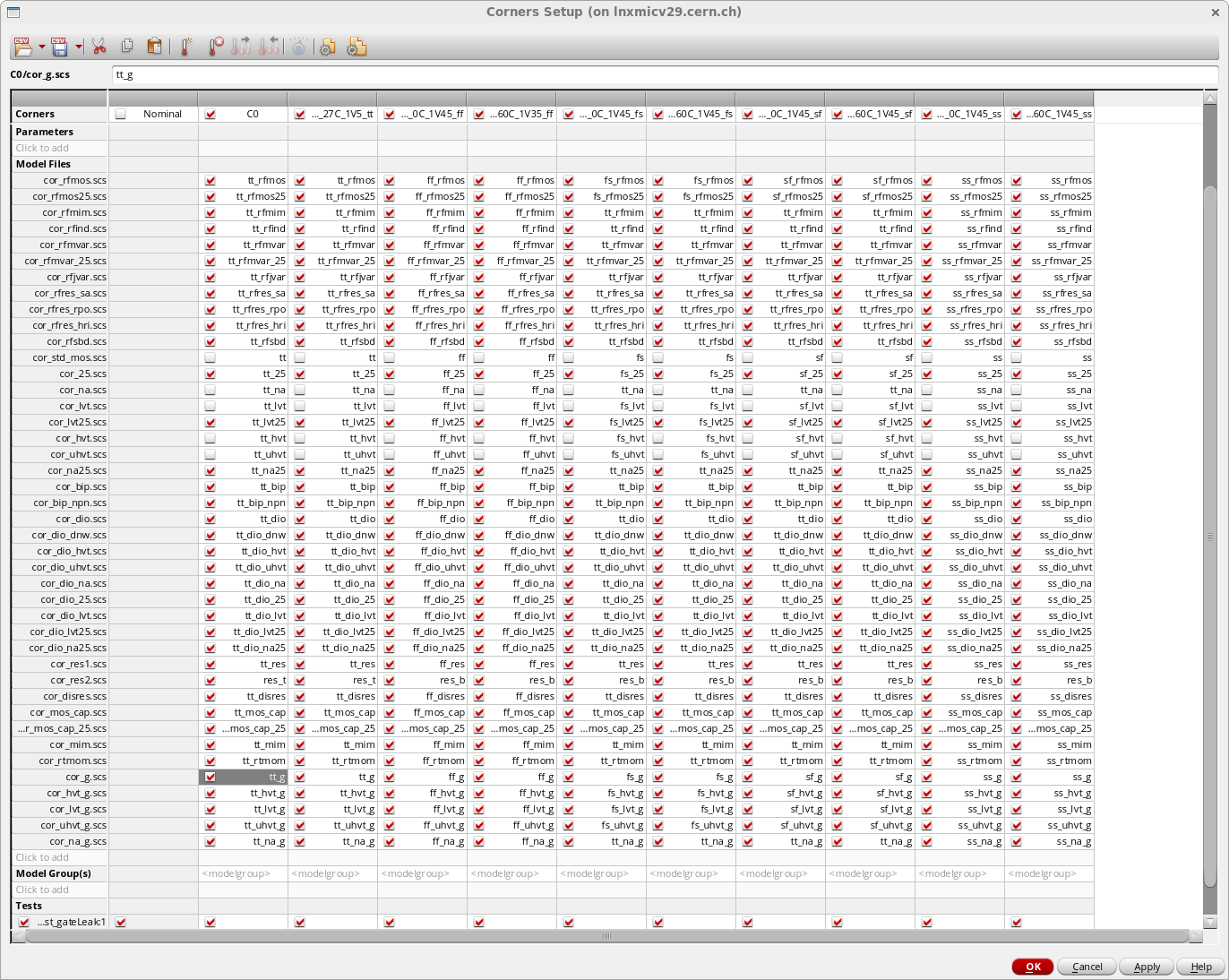Click the save corners to CSV icon
Viewport: 1229px width, 980px height.
tap(59, 47)
